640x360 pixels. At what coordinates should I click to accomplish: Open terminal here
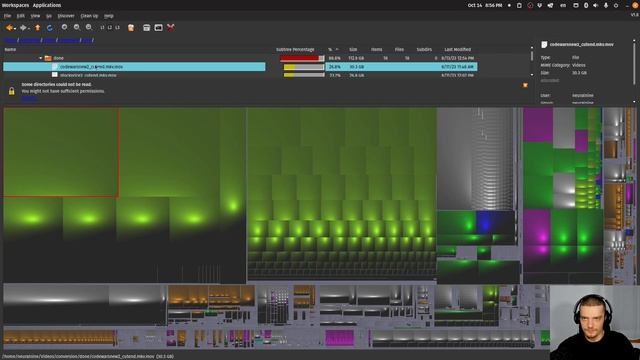click(x=158, y=28)
